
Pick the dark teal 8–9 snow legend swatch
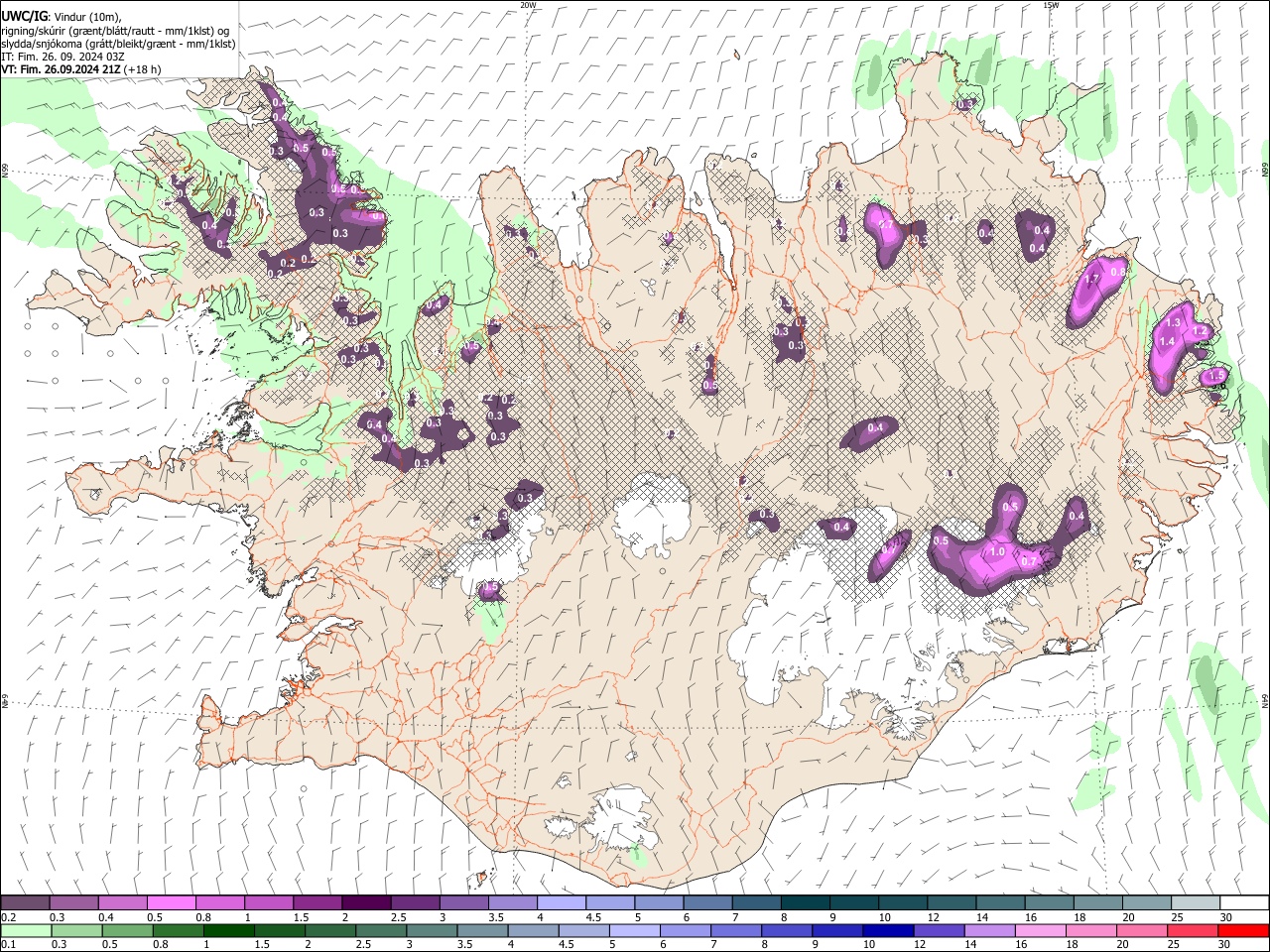(x=806, y=902)
